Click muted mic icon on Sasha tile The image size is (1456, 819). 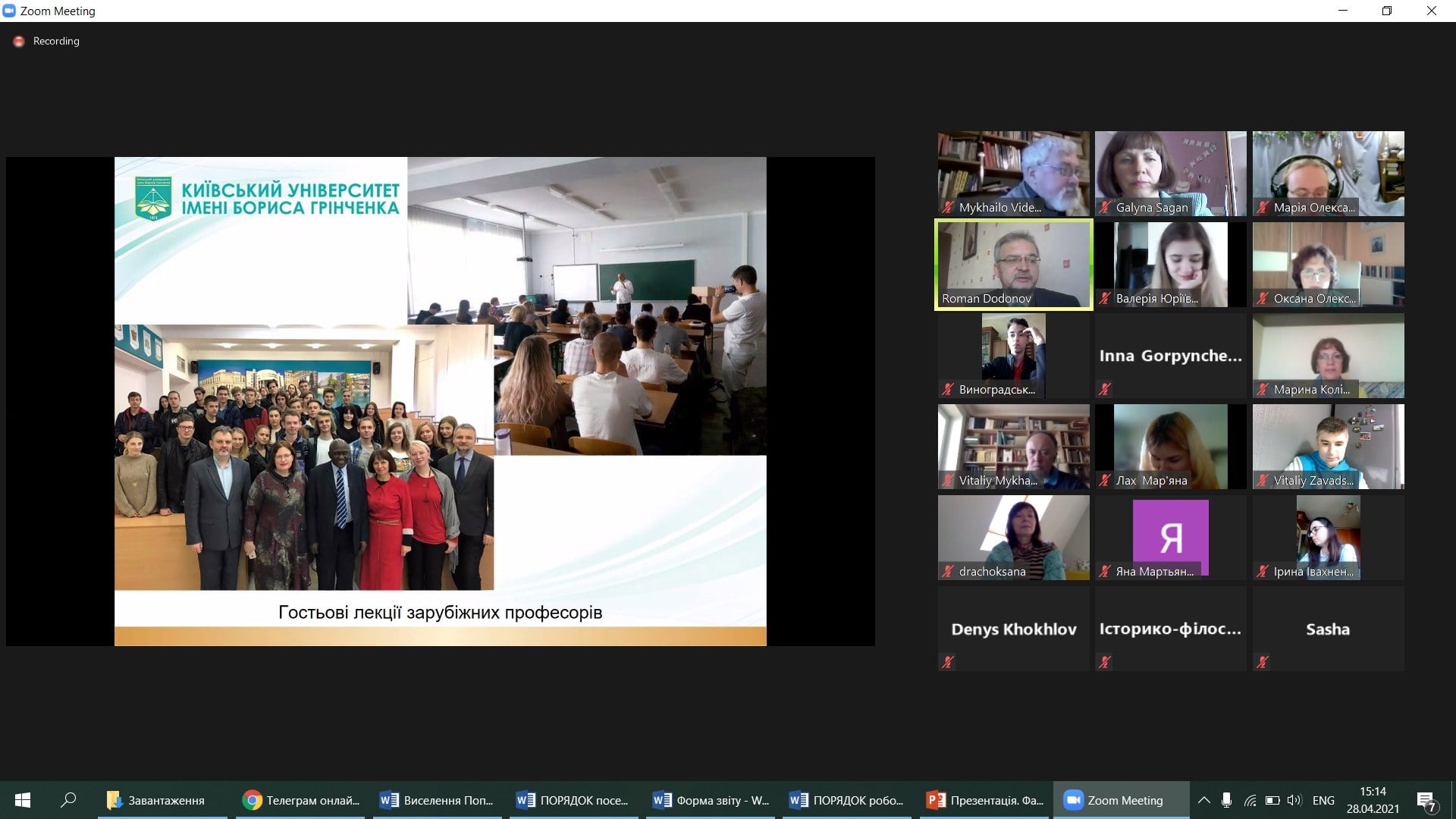coord(1263,662)
